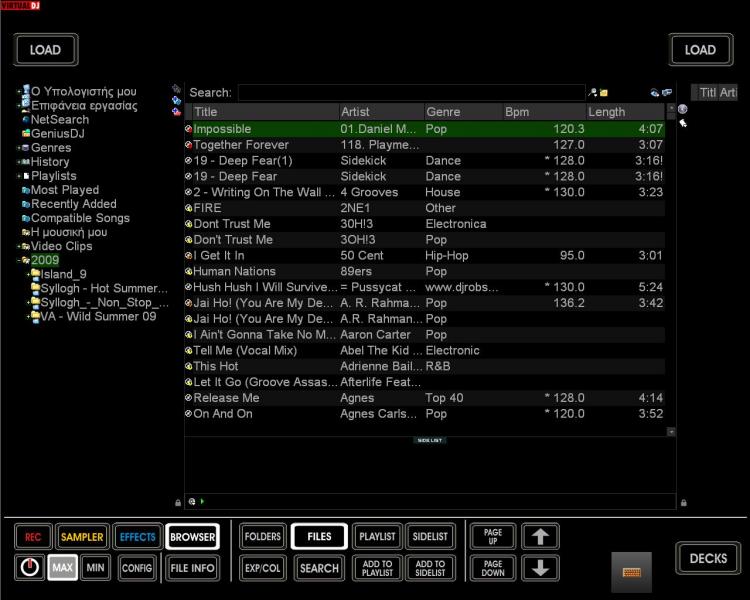Click the green play arrow in sidelist bar
Image resolution: width=750 pixels, height=600 pixels.
click(202, 501)
